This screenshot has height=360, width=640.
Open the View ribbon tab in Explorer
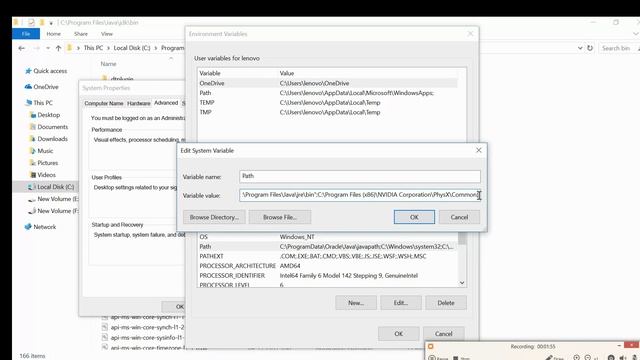(x=107, y=34)
